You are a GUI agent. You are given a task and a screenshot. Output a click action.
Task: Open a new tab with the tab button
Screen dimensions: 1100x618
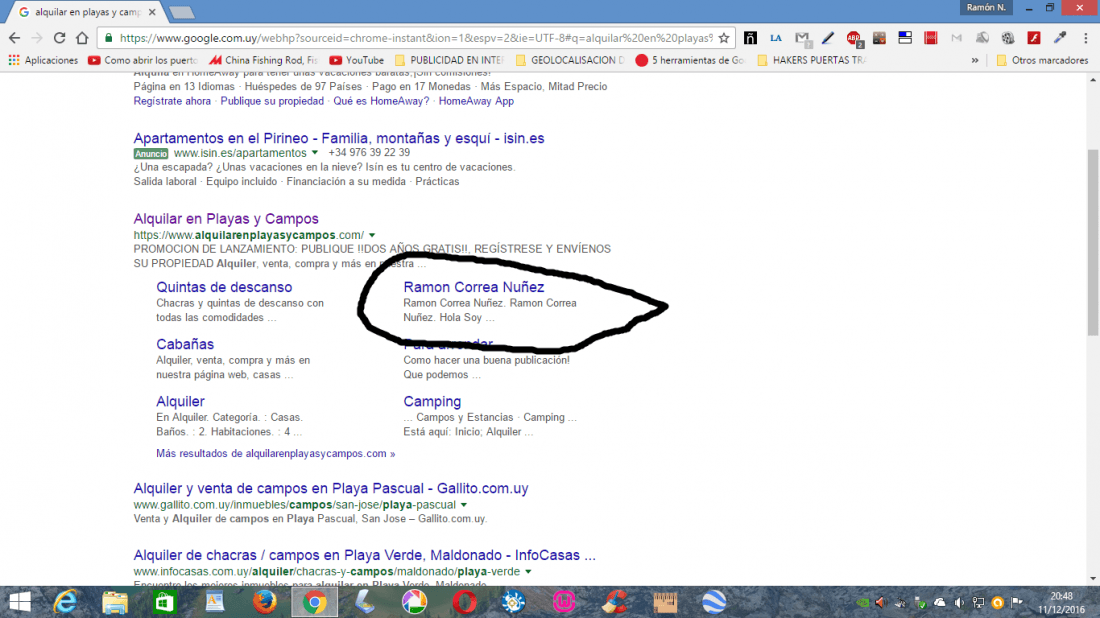182,13
